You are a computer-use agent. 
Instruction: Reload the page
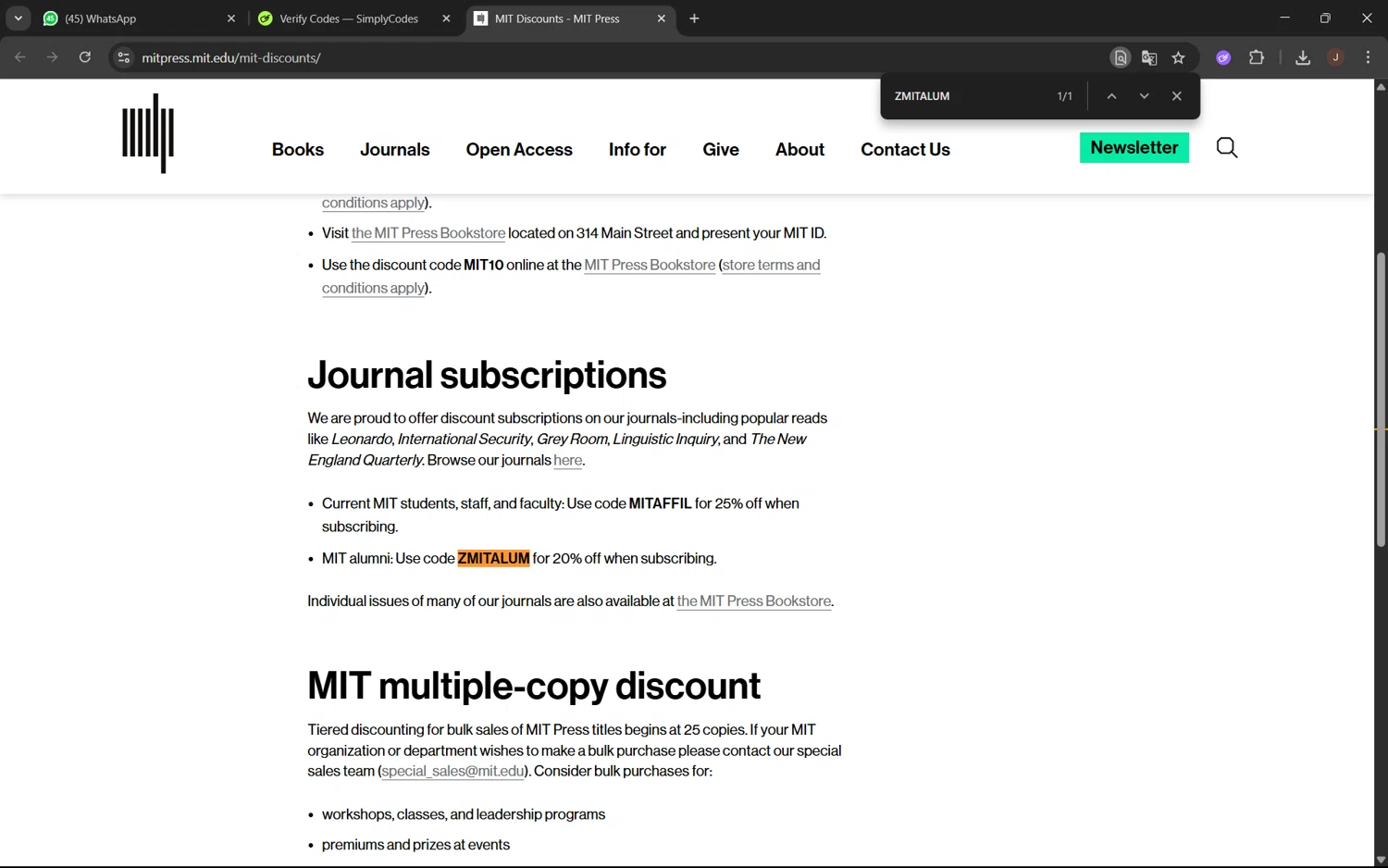coord(84,57)
